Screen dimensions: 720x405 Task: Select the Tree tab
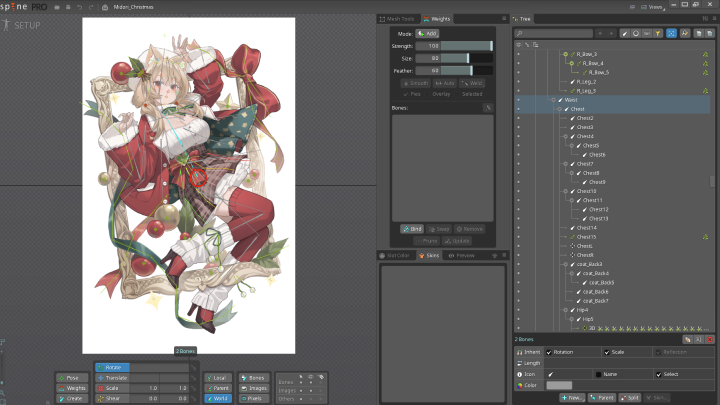click(522, 19)
